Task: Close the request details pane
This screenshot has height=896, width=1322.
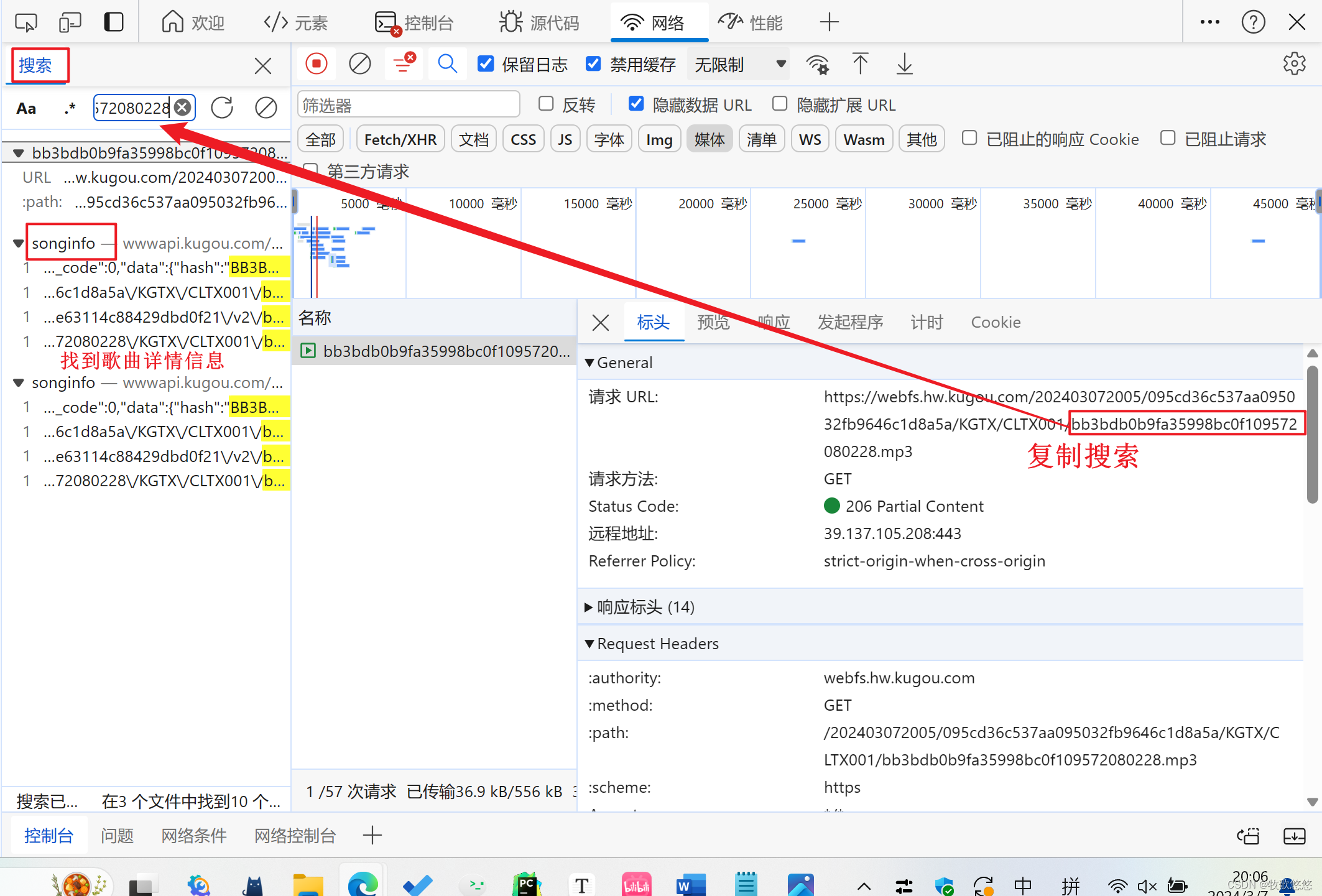Action: point(601,322)
